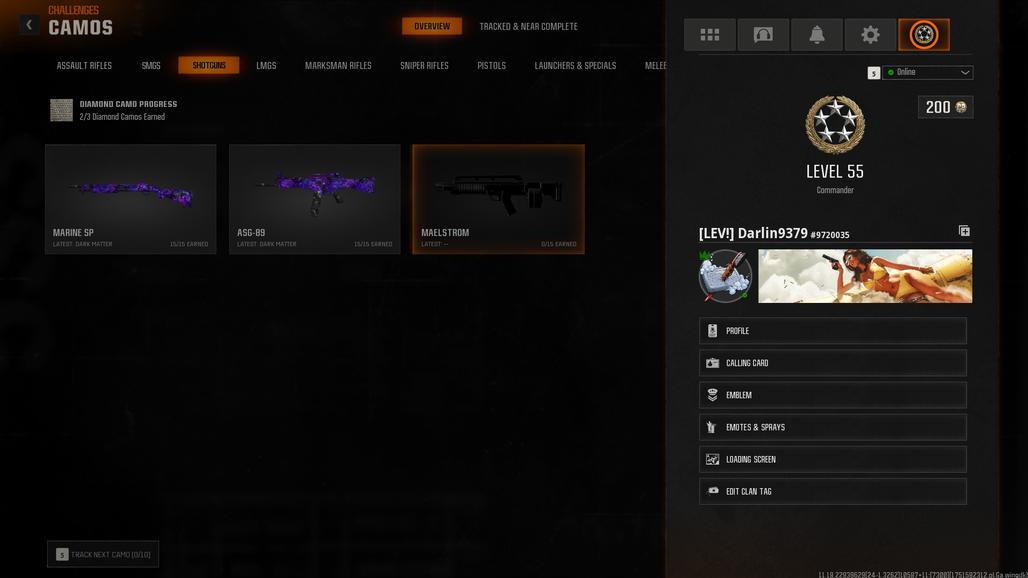Select Assault Rifles category
Screen dimensions: 1028x578
[x=84, y=66]
